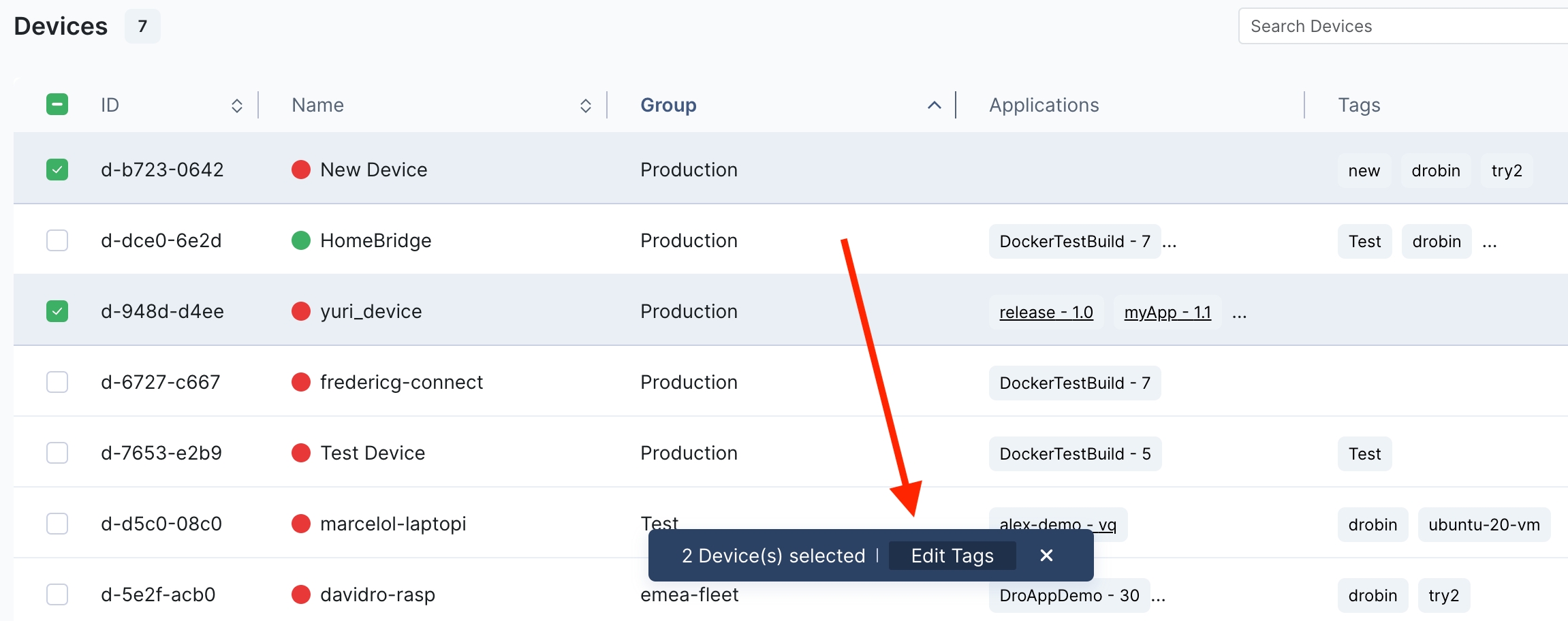This screenshot has height=621, width=1568.
Task: Click the try2 tag on New Device
Action: [x=1506, y=170]
